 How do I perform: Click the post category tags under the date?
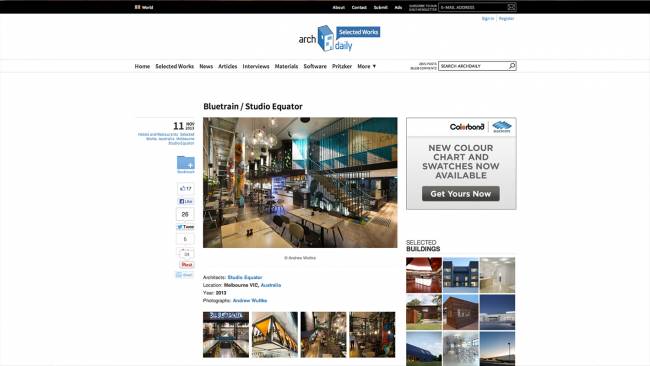tap(166, 139)
